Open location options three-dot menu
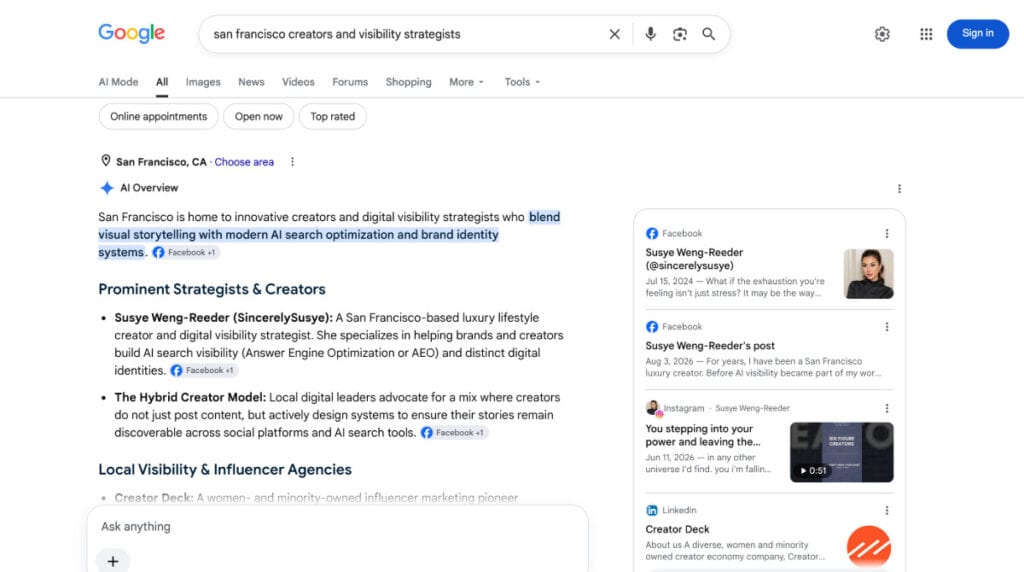 coord(292,161)
